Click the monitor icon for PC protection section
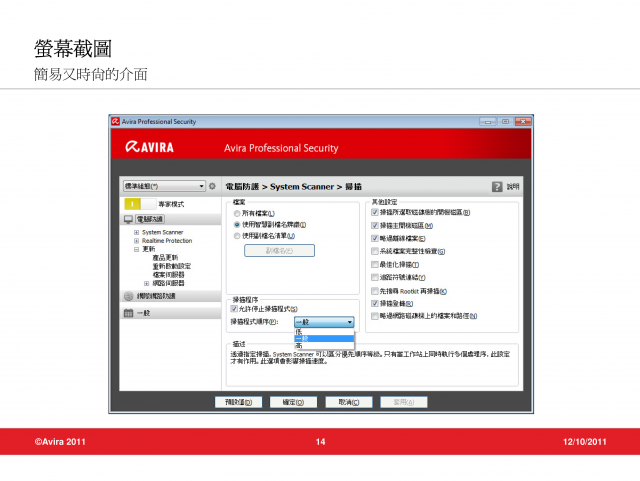This screenshot has height=481, width=640. point(129,219)
